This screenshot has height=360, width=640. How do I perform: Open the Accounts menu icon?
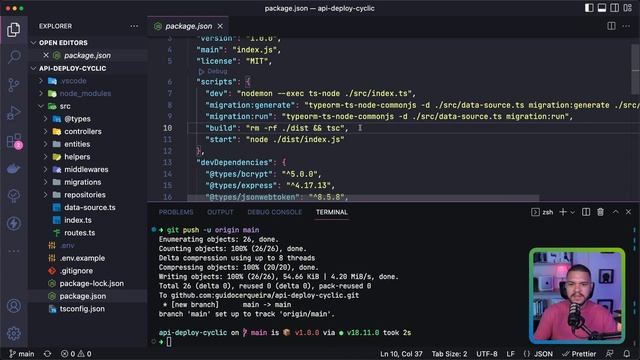pyautogui.click(x=14, y=306)
